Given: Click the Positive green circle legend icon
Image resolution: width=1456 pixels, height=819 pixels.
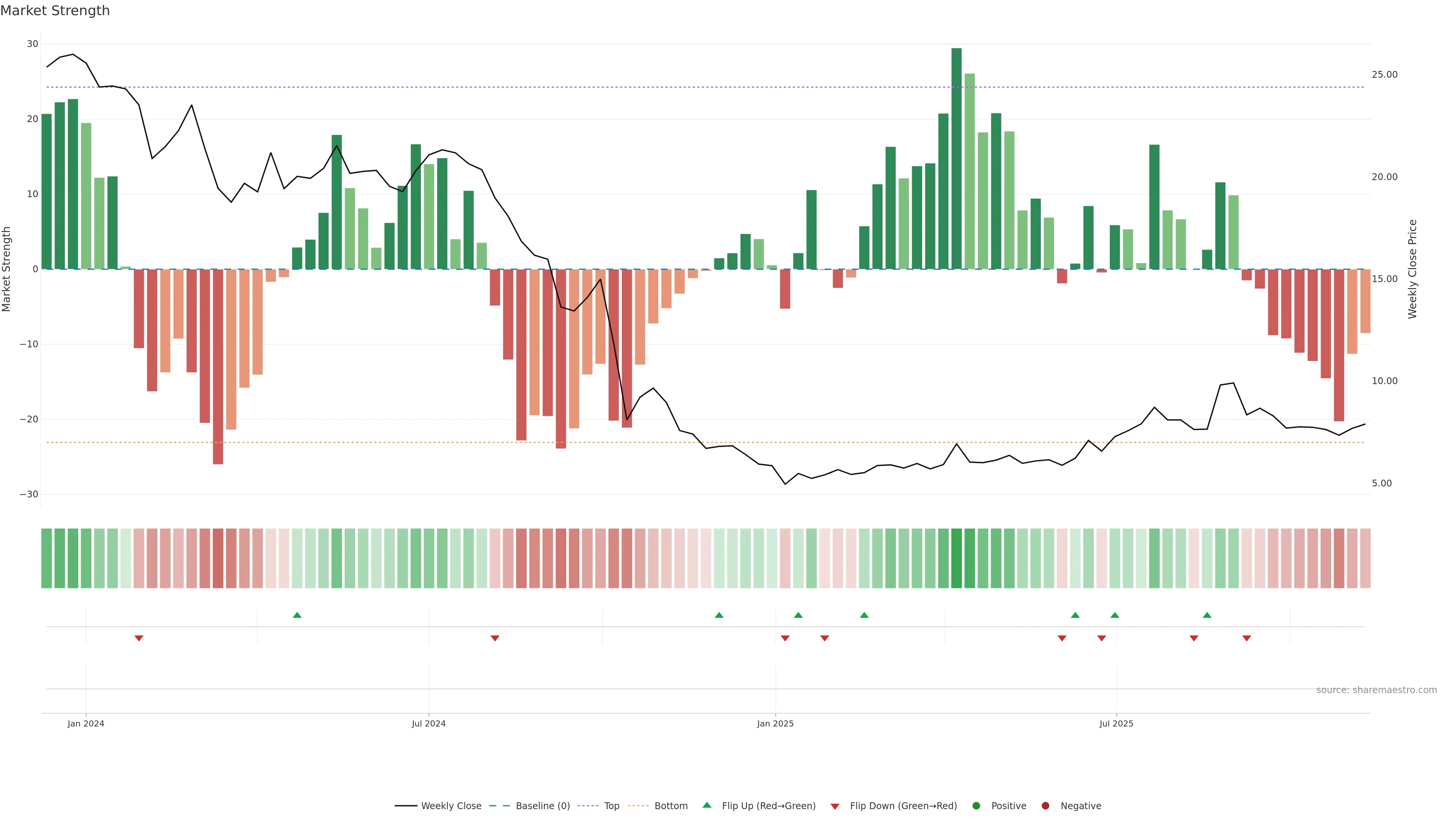Looking at the screenshot, I should (x=976, y=806).
